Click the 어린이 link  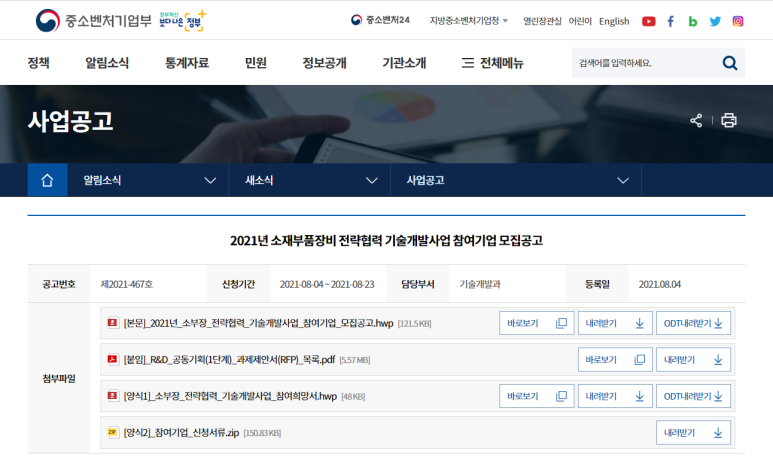pyautogui.click(x=580, y=21)
